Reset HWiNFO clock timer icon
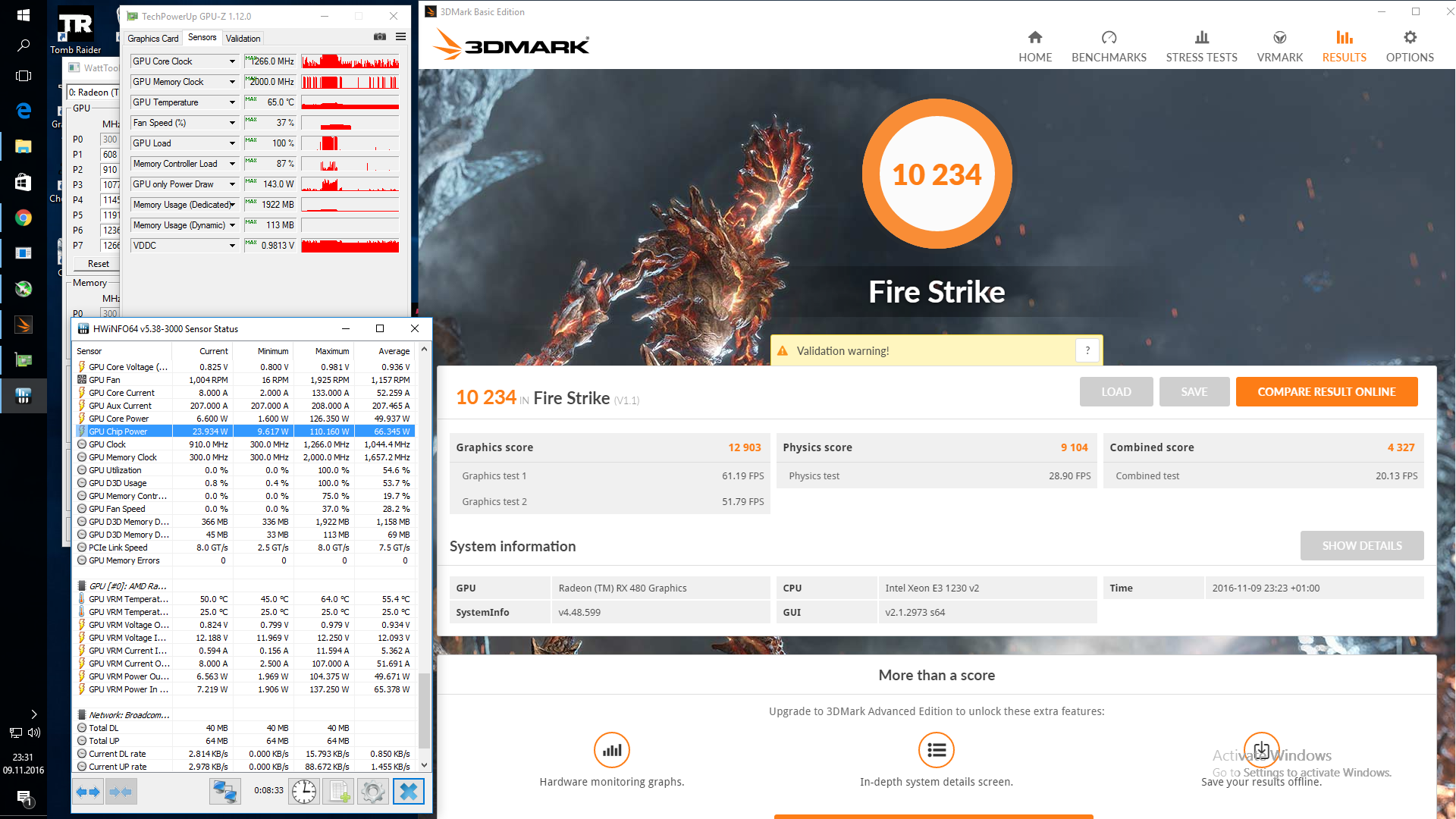The height and width of the screenshot is (819, 1456). pyautogui.click(x=304, y=792)
